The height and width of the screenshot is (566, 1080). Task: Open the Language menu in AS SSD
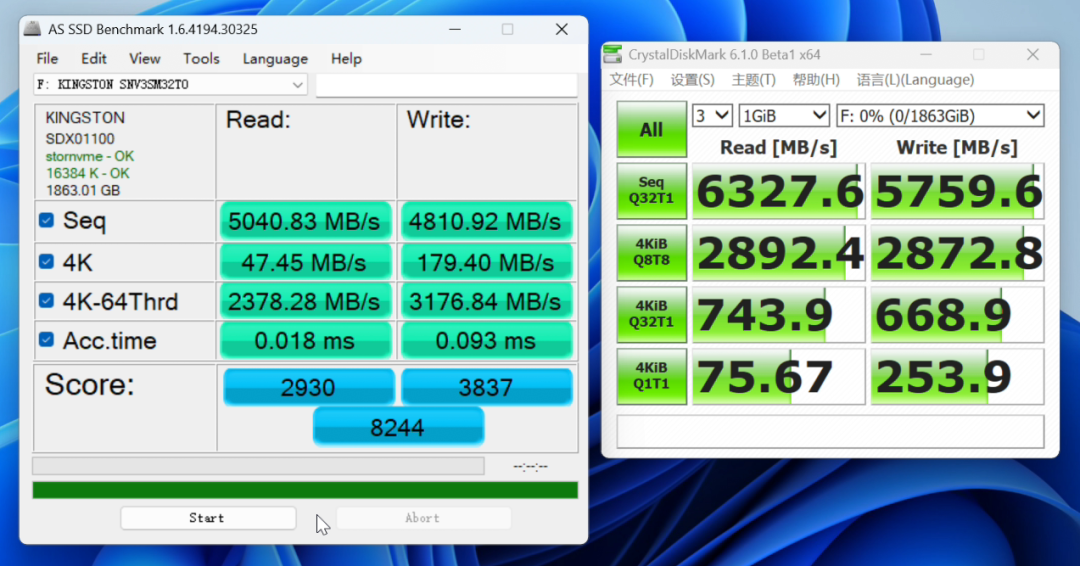275,59
